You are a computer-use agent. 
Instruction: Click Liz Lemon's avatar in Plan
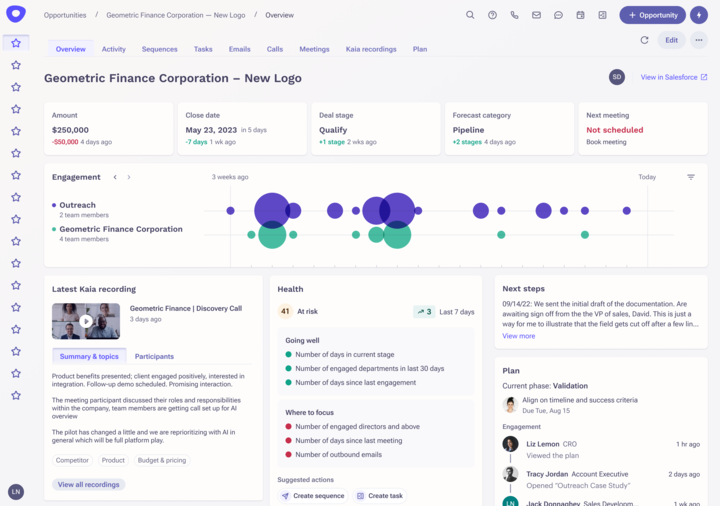coord(510,444)
